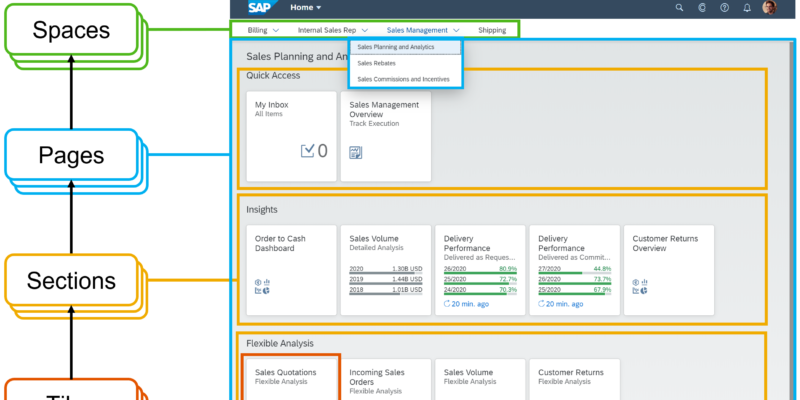The width and height of the screenshot is (800, 400).
Task: Open Delivery Performance Delivered as Requested tile
Action: coord(480,270)
